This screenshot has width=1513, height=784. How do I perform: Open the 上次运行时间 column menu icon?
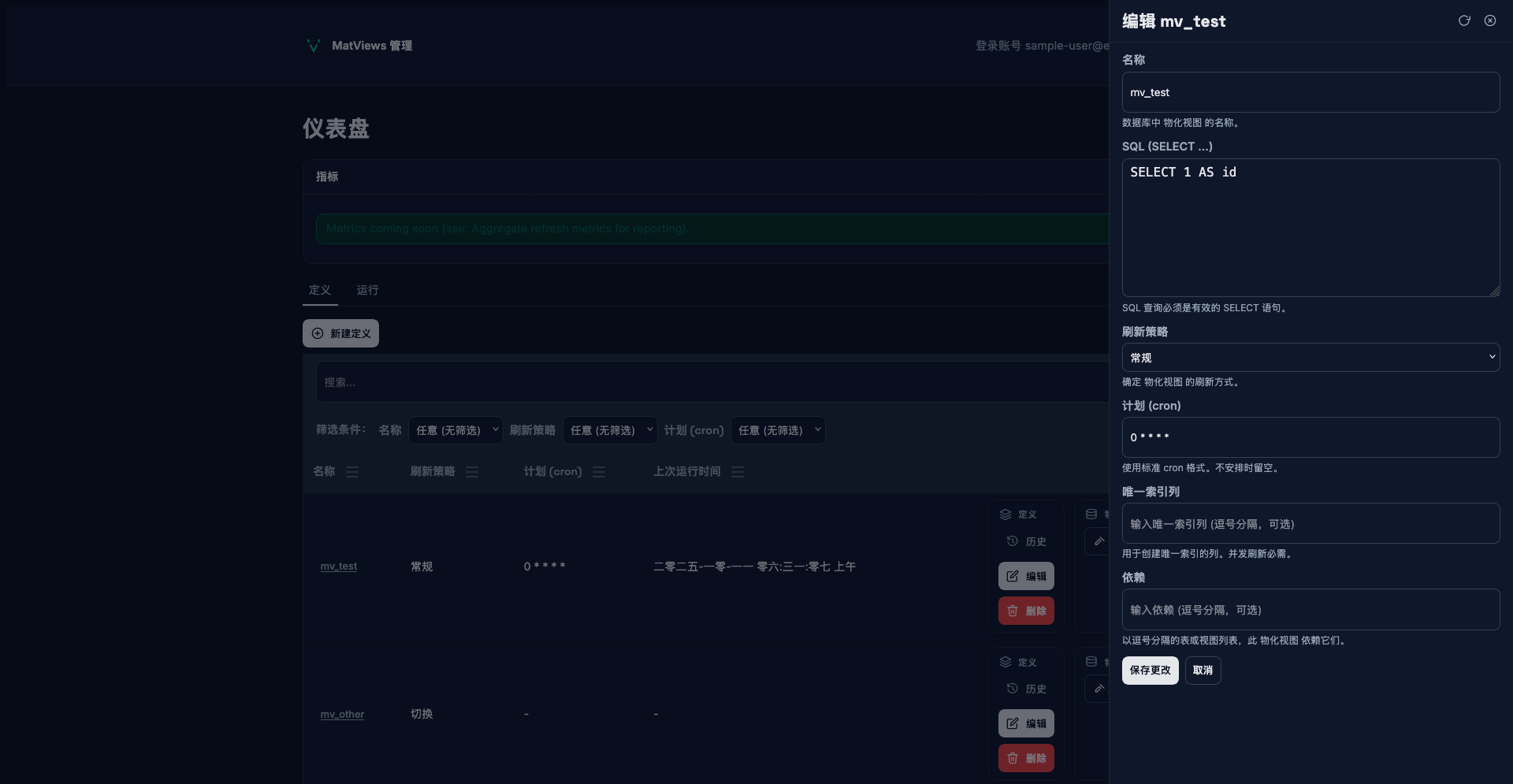point(738,471)
